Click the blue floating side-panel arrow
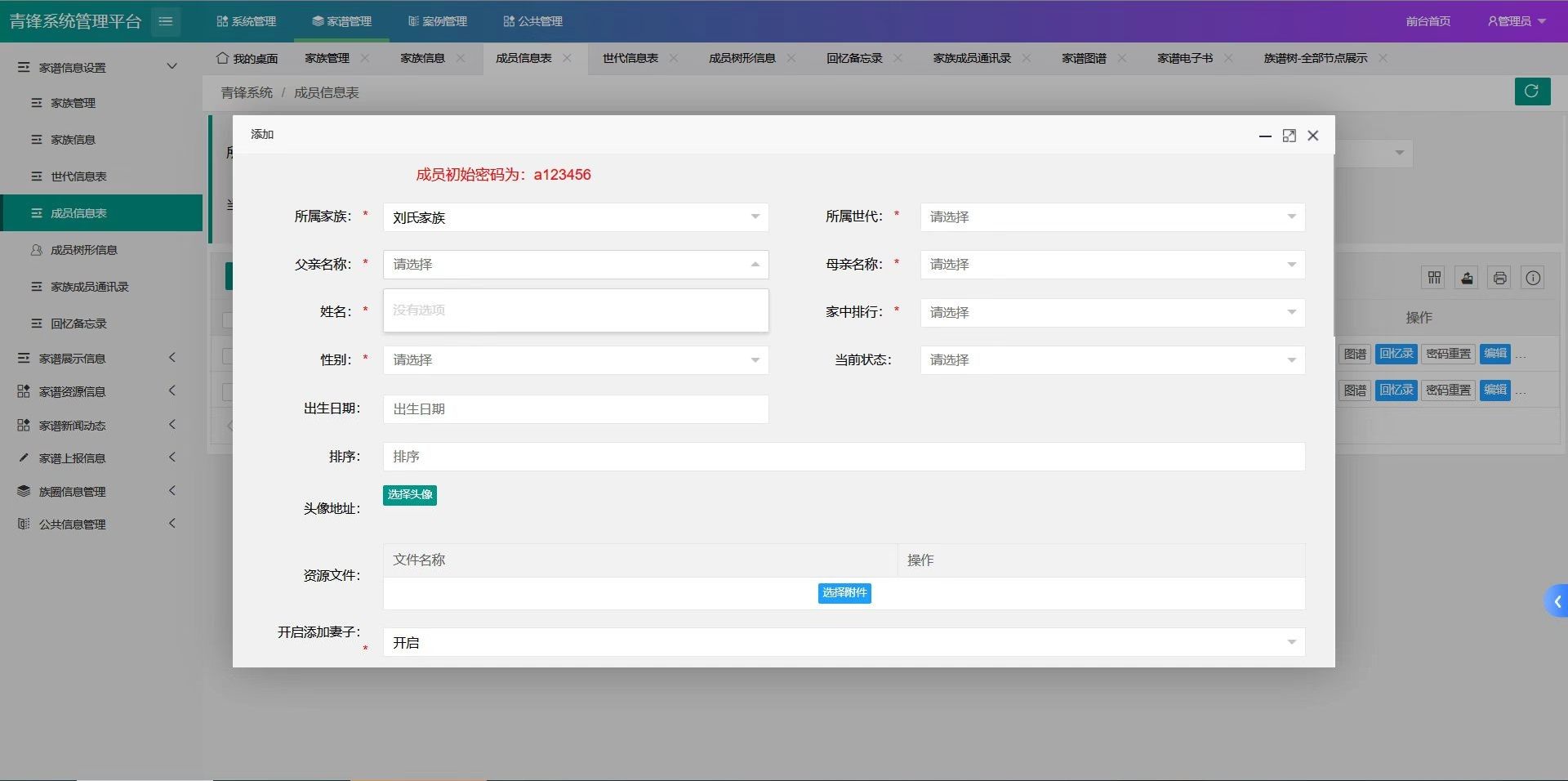 click(1557, 601)
